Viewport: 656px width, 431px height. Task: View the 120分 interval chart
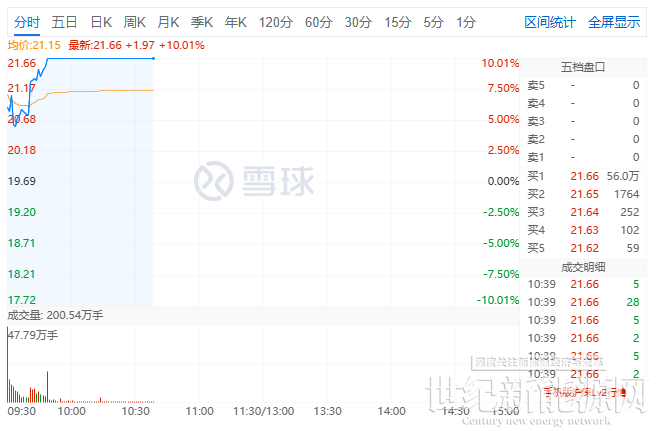[275, 21]
